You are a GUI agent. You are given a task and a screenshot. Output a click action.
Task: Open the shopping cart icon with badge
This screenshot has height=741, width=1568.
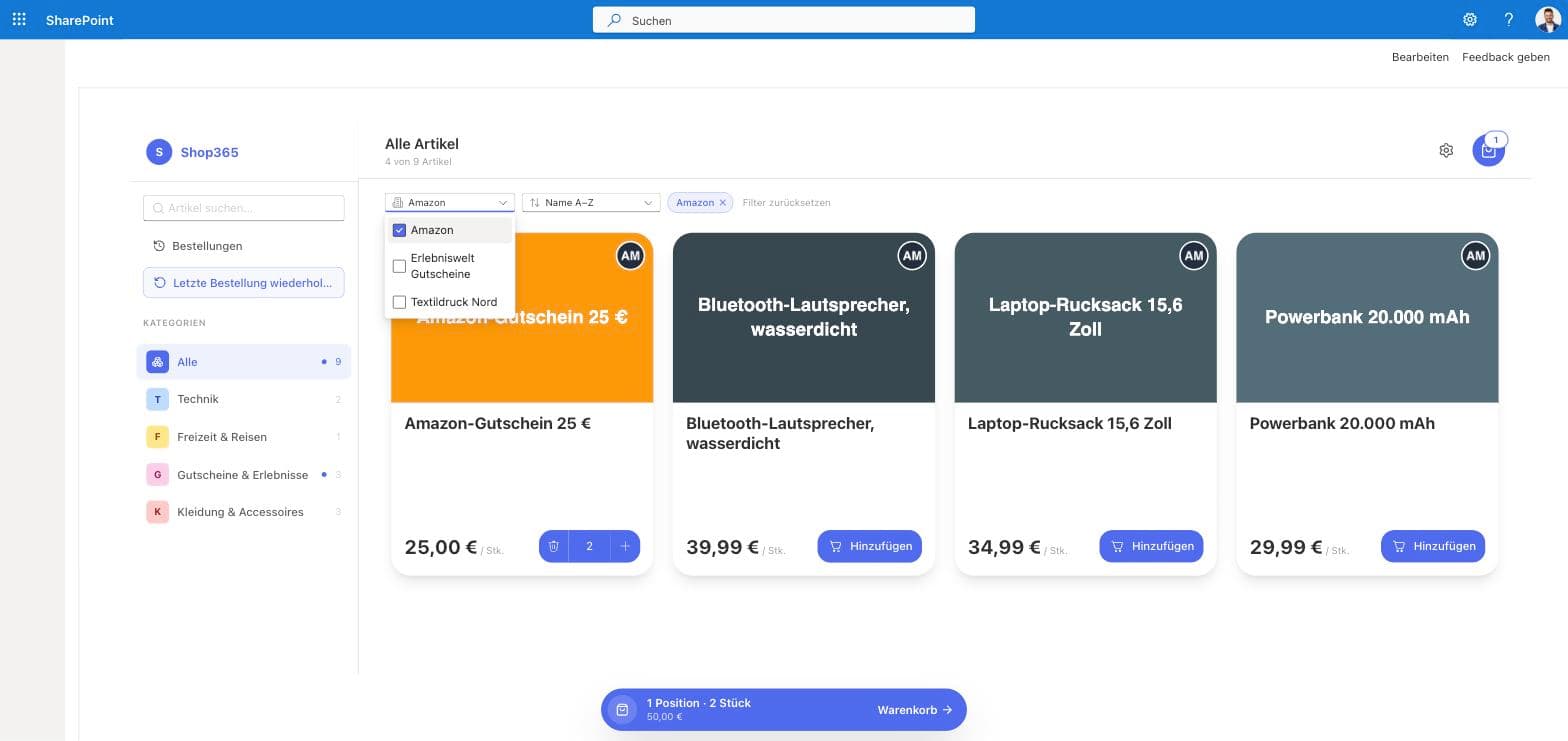1488,150
